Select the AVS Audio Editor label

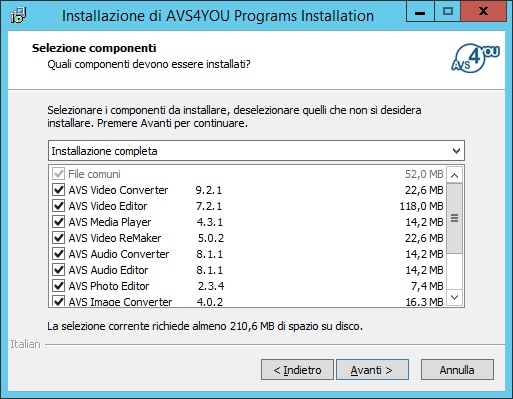(108, 270)
